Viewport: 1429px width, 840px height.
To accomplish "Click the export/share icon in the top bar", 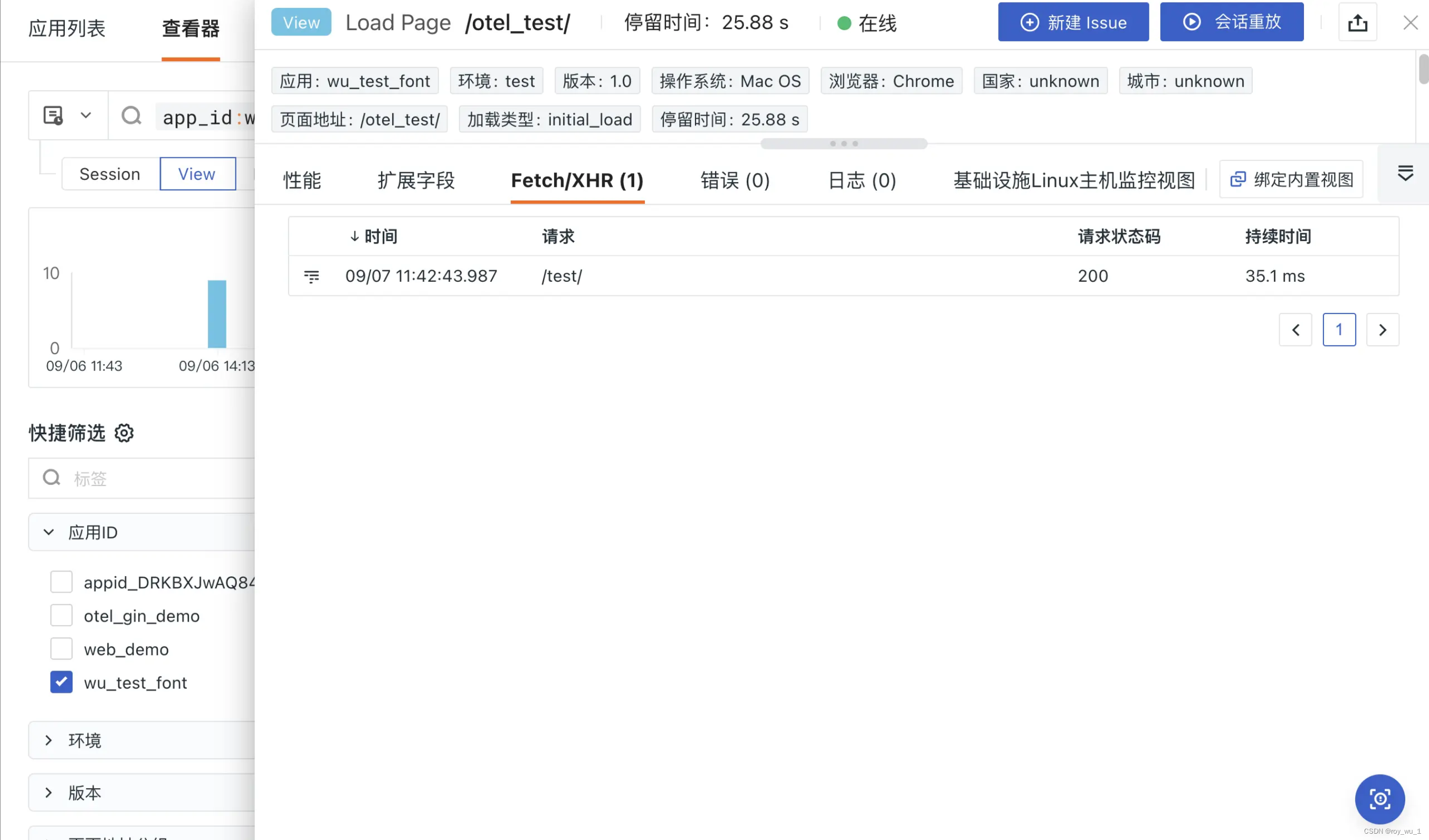I will click(x=1358, y=22).
